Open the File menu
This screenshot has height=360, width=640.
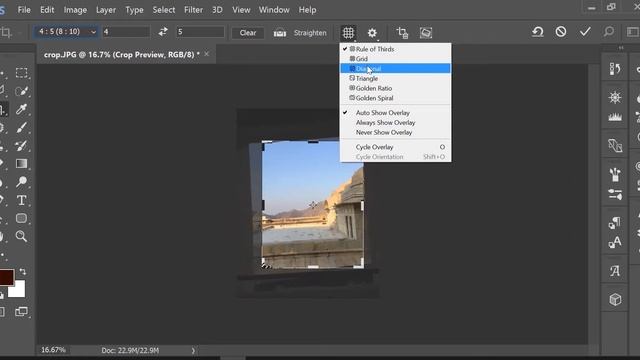pyautogui.click(x=24, y=10)
